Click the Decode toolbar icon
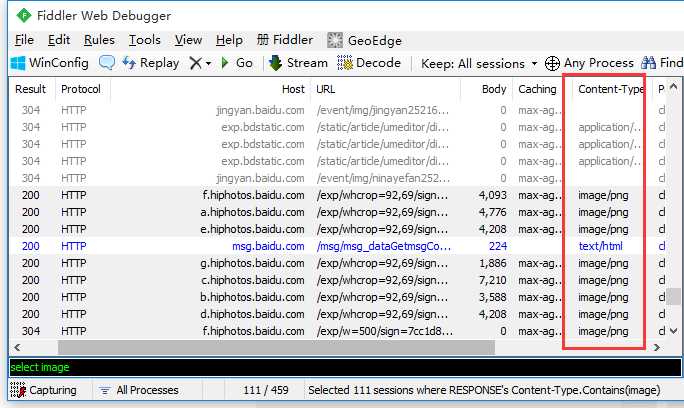 (x=345, y=63)
